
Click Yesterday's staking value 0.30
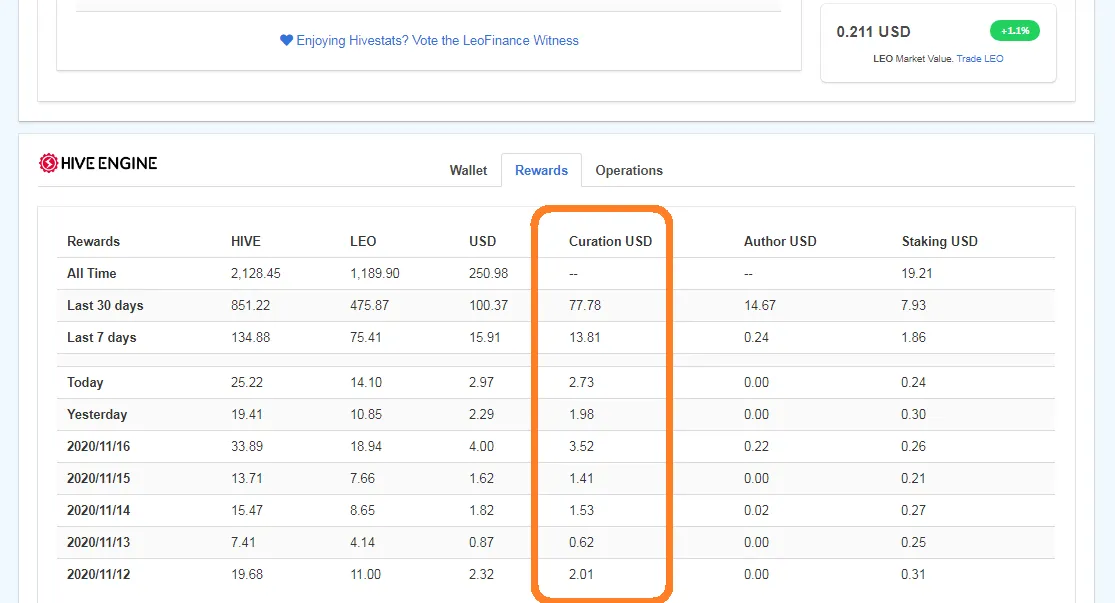(x=913, y=415)
